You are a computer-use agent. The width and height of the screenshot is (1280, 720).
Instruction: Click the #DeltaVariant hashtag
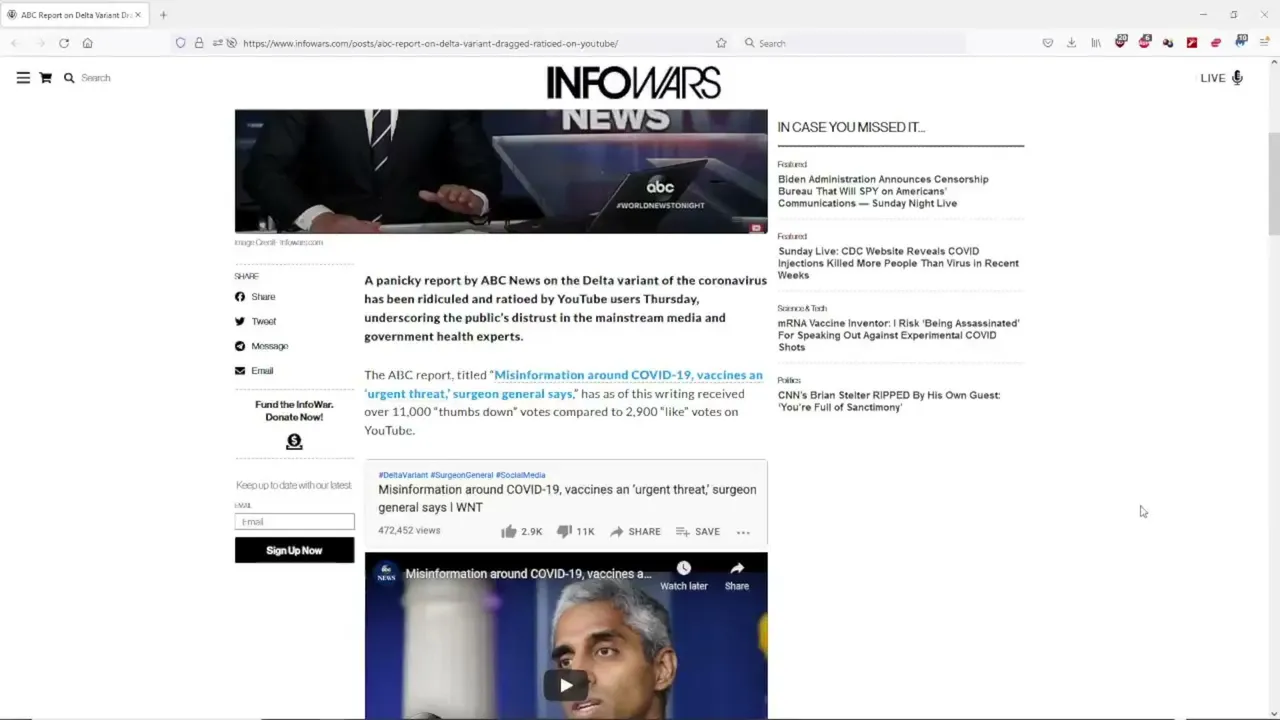pos(403,475)
